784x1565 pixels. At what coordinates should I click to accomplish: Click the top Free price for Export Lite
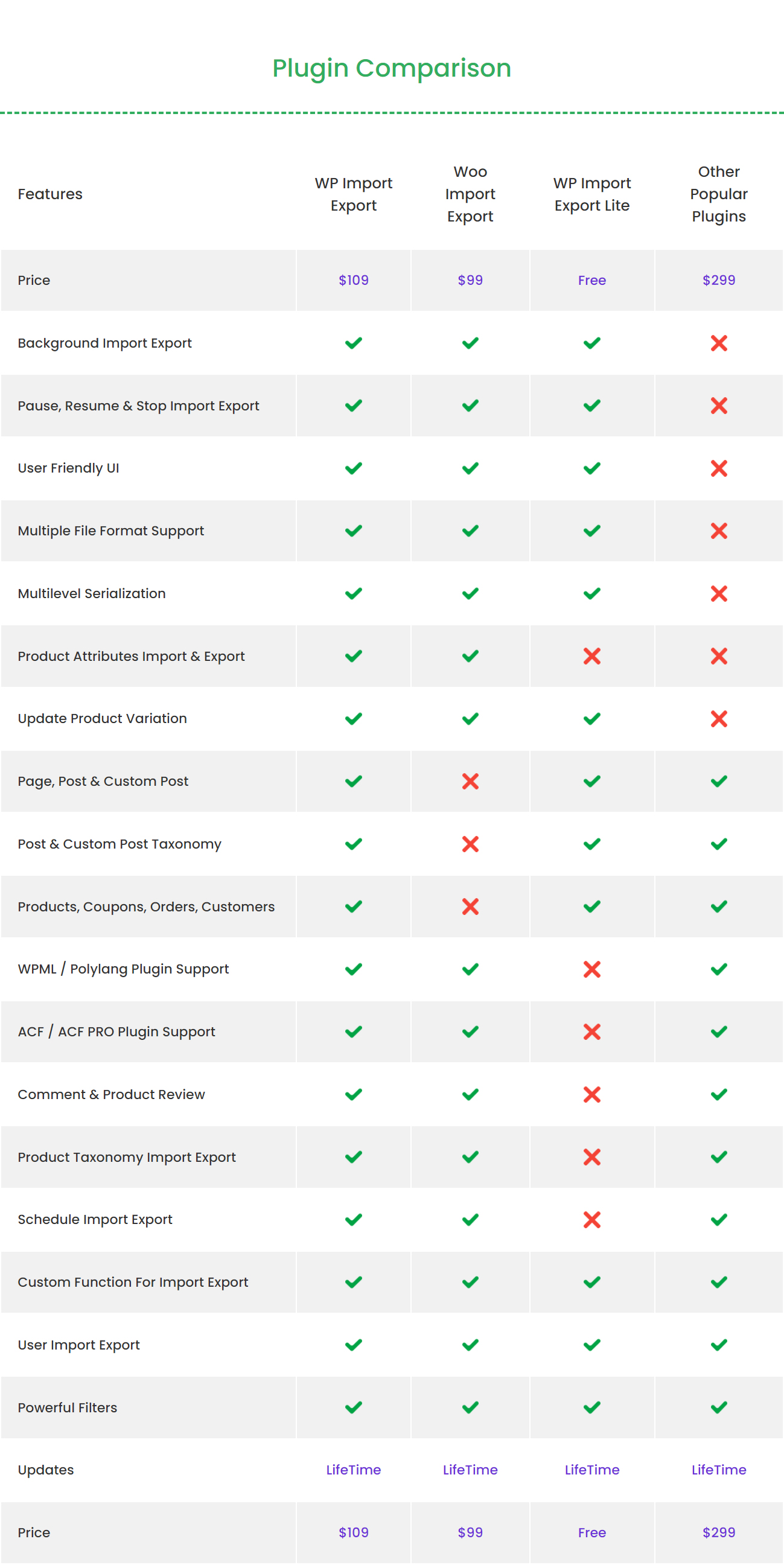[x=591, y=280]
